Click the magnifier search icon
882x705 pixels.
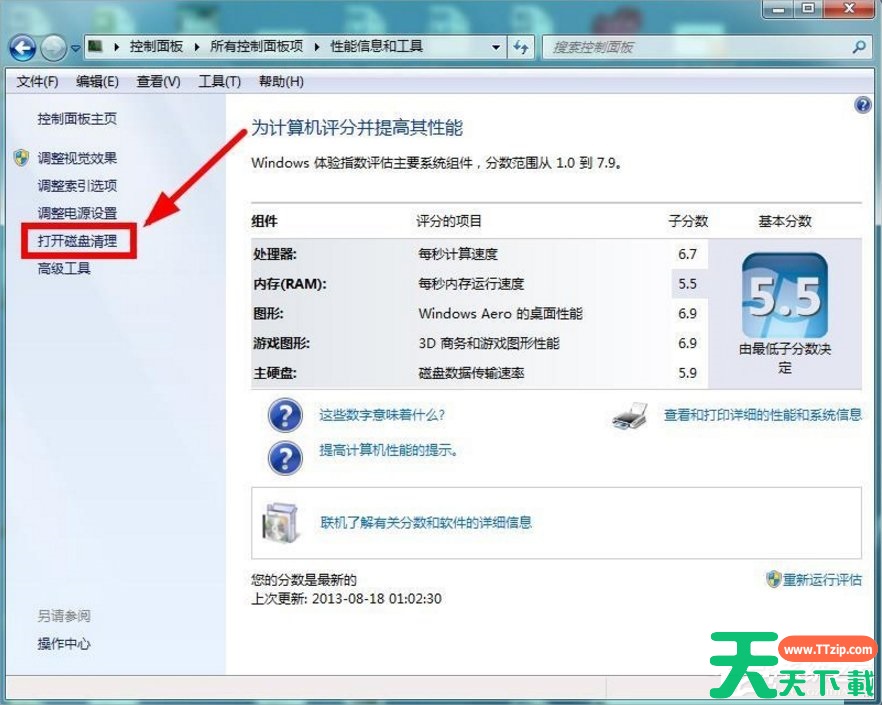coord(859,47)
